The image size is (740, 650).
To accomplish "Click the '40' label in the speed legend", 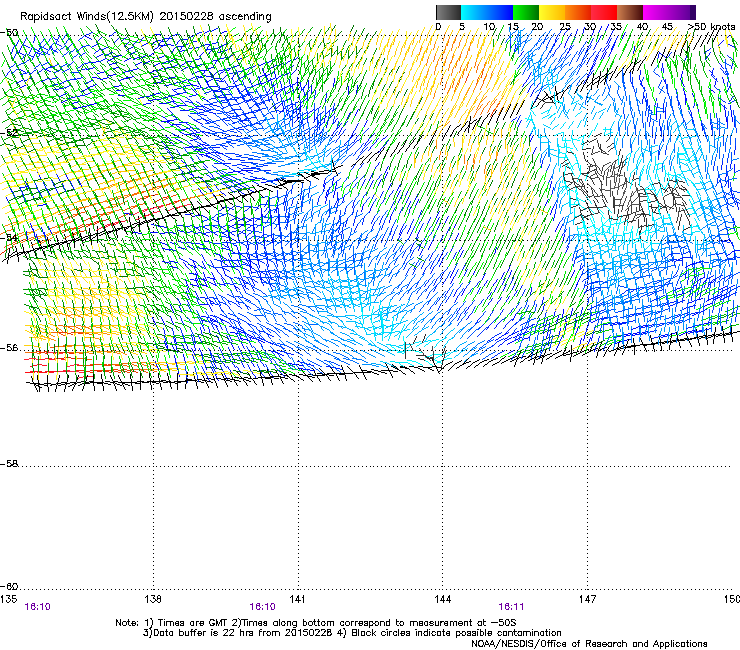I will (x=642, y=27).
